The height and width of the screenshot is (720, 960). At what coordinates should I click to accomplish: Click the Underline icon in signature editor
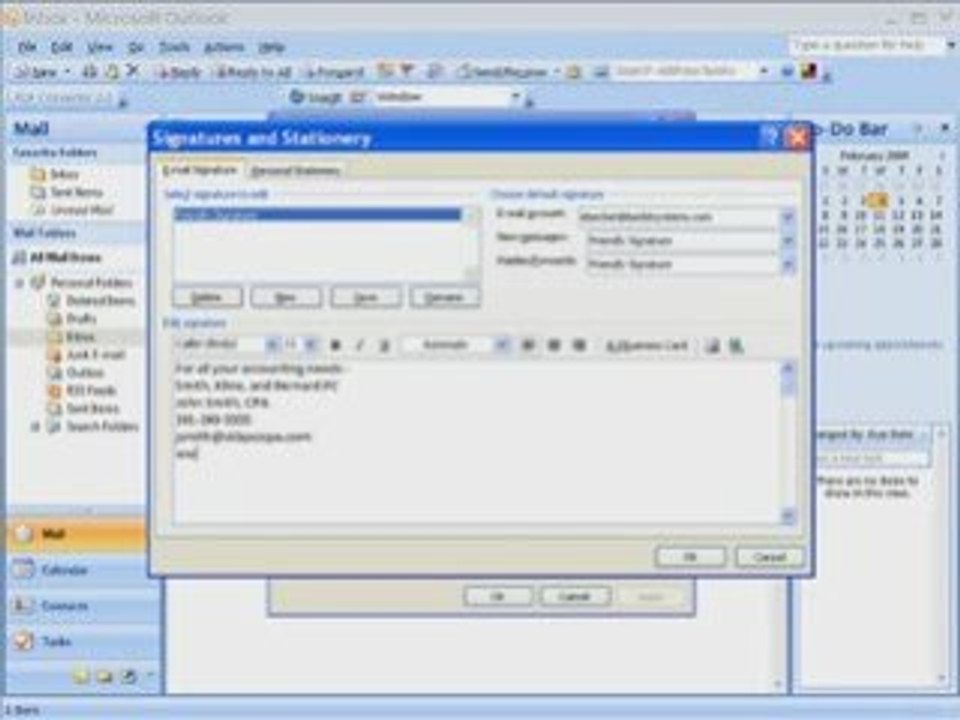point(384,345)
